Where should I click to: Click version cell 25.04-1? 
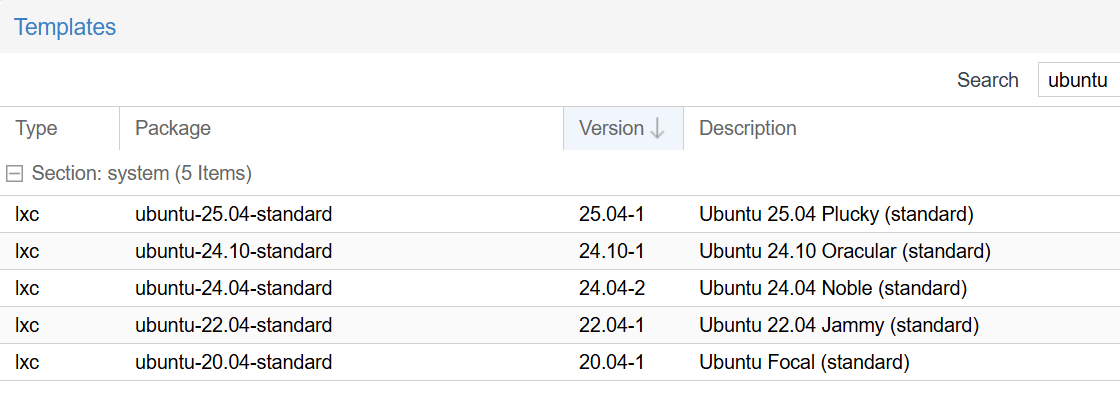pos(611,214)
